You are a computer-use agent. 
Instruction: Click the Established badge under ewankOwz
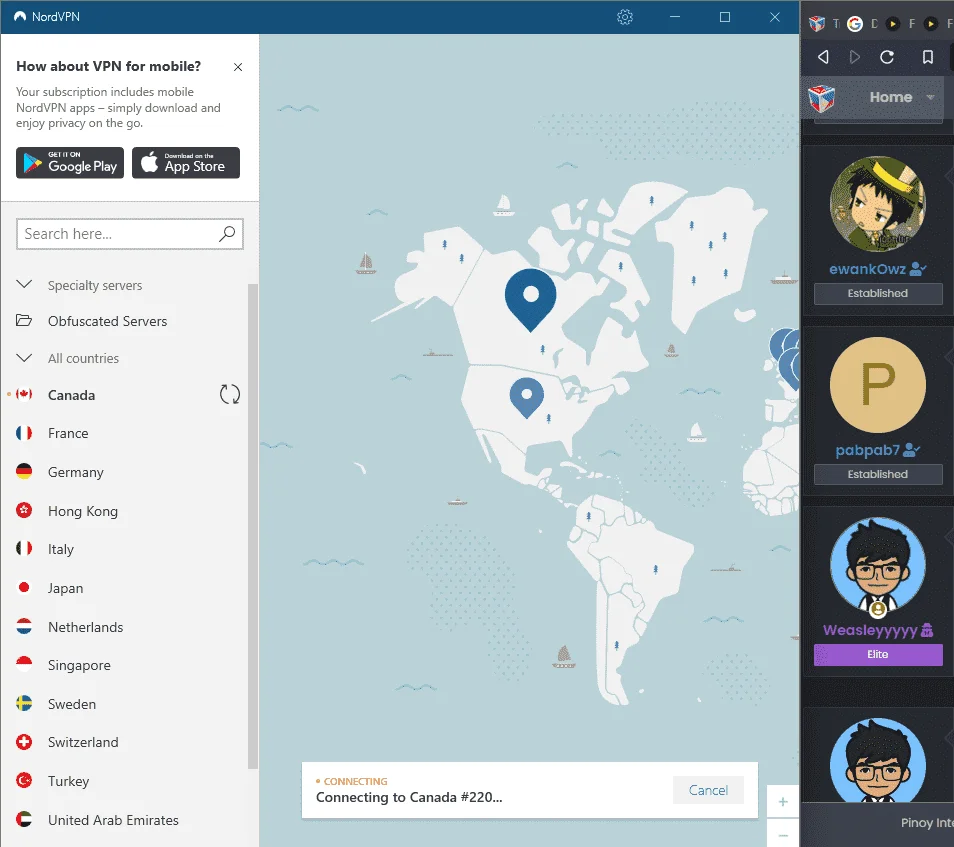(878, 294)
